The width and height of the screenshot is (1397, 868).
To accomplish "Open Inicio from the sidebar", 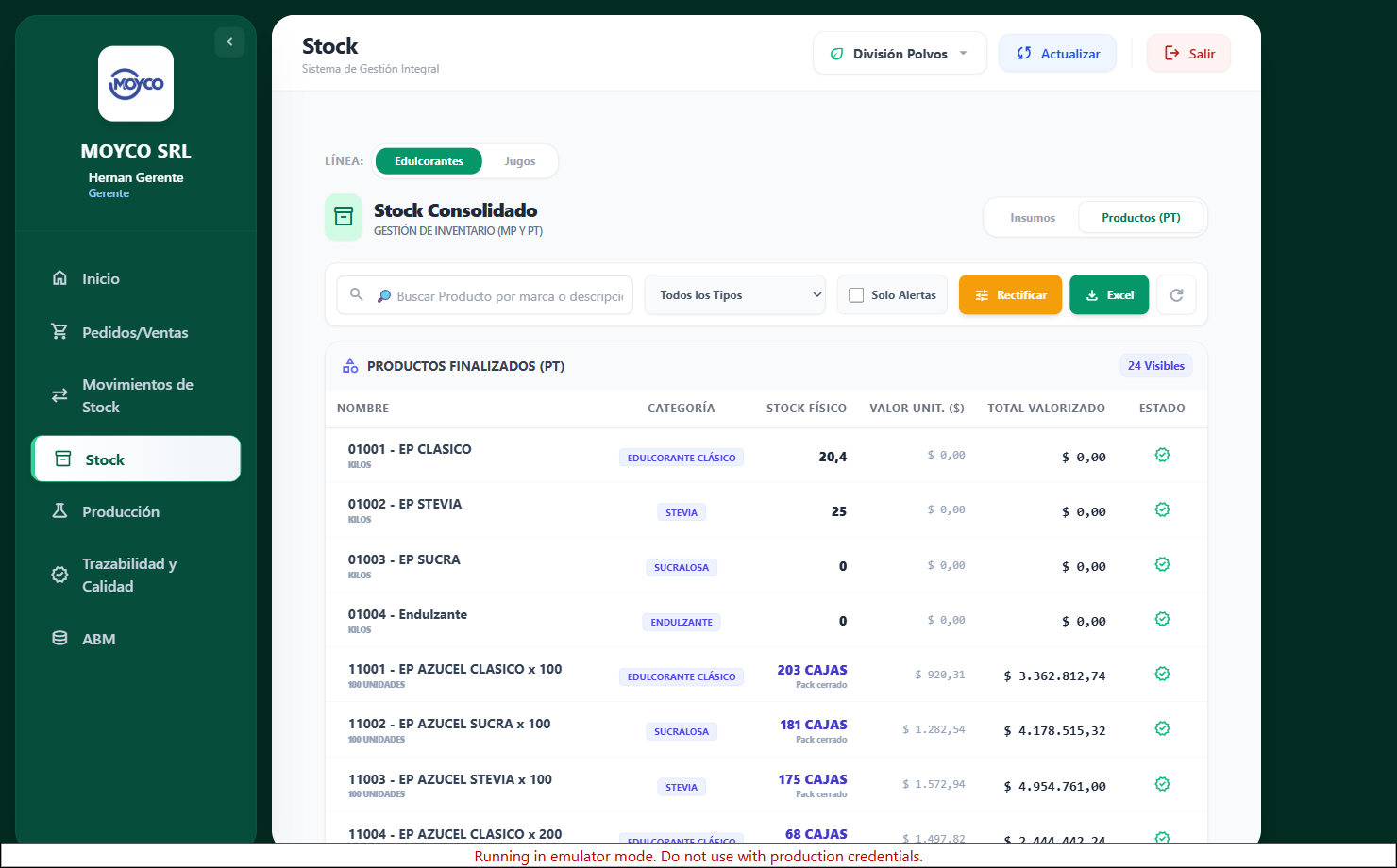I will point(136,278).
